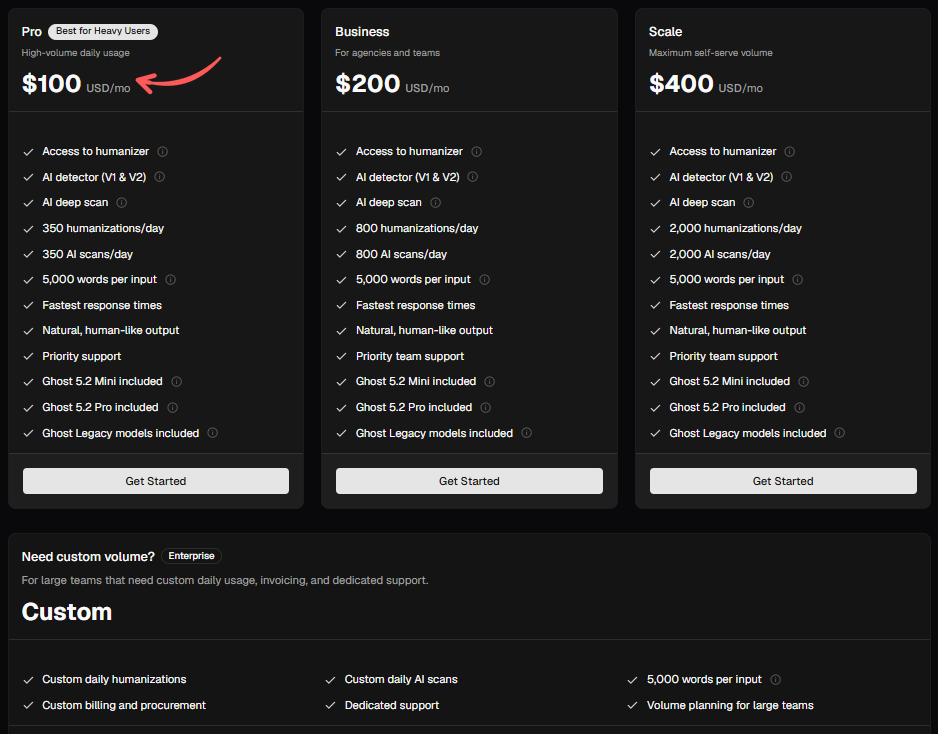Click the Business plan title
938x734 pixels.
(362, 32)
